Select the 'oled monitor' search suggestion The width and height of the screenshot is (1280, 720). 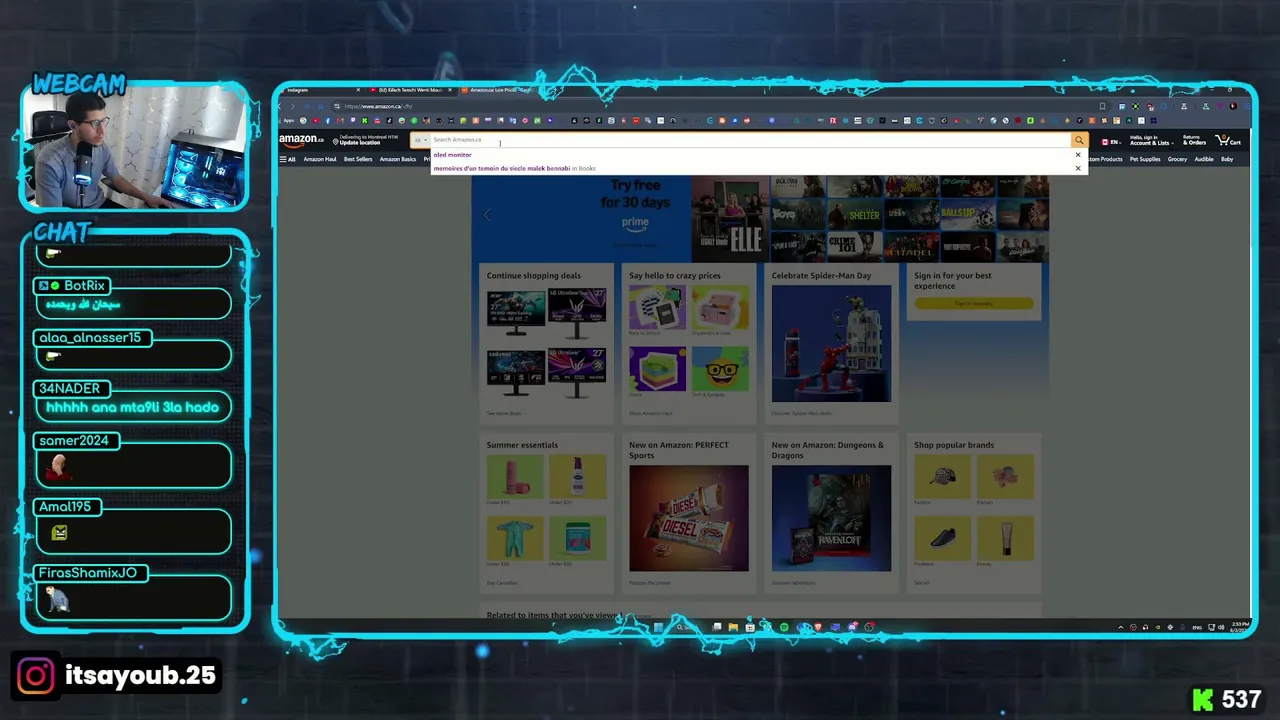pos(452,155)
